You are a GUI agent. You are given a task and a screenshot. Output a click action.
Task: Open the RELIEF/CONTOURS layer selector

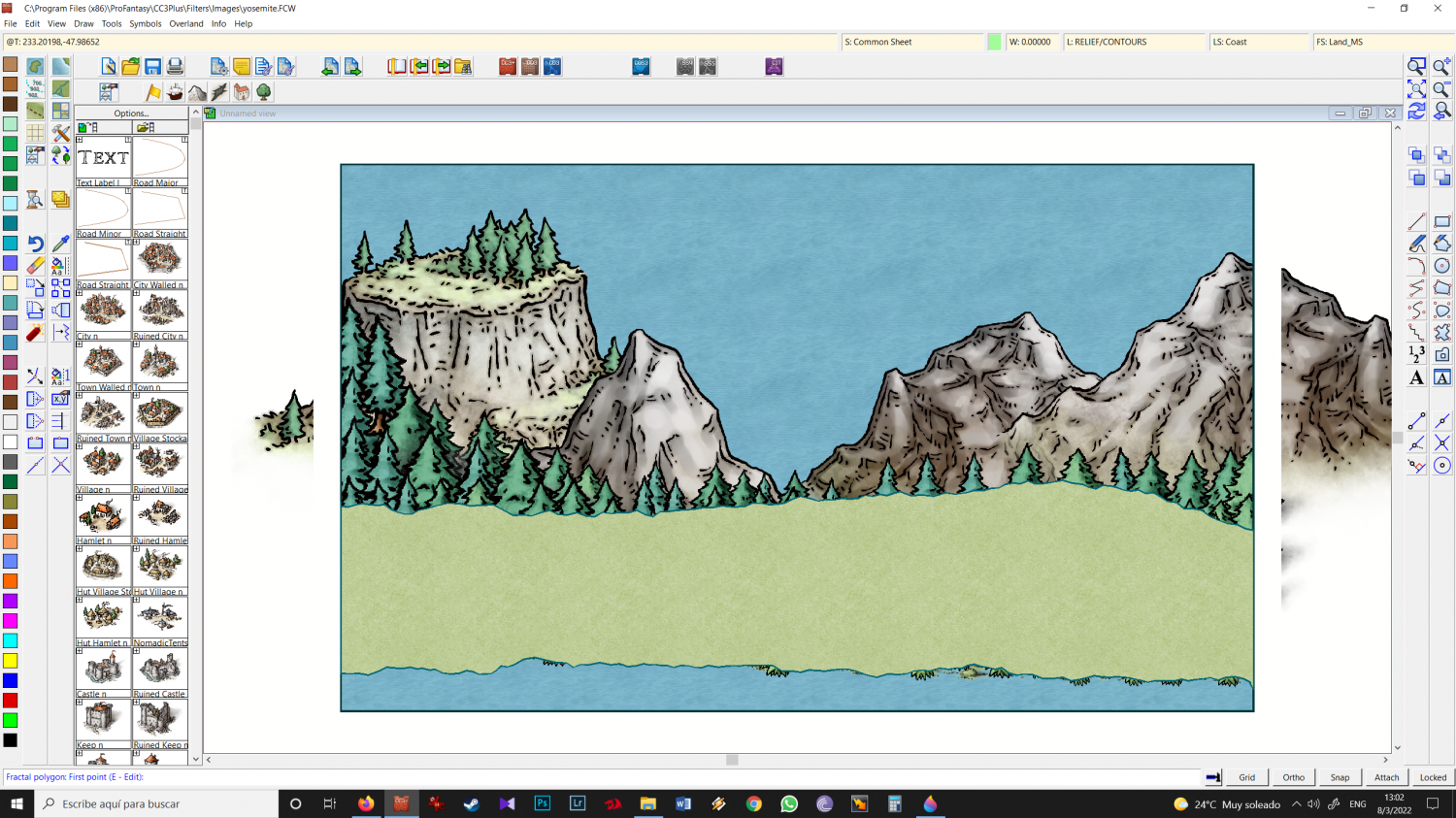pyautogui.click(x=1134, y=42)
